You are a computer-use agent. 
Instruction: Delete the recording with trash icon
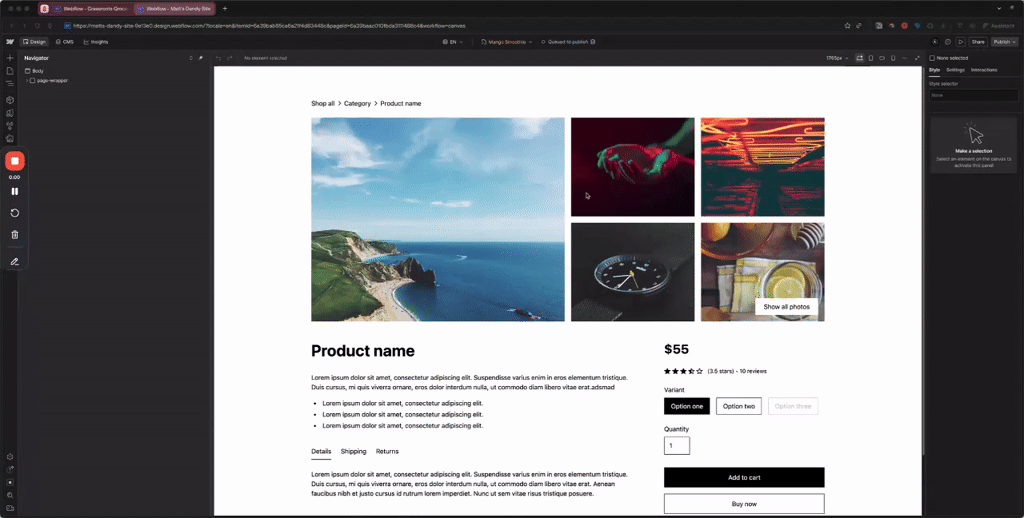tap(14, 235)
